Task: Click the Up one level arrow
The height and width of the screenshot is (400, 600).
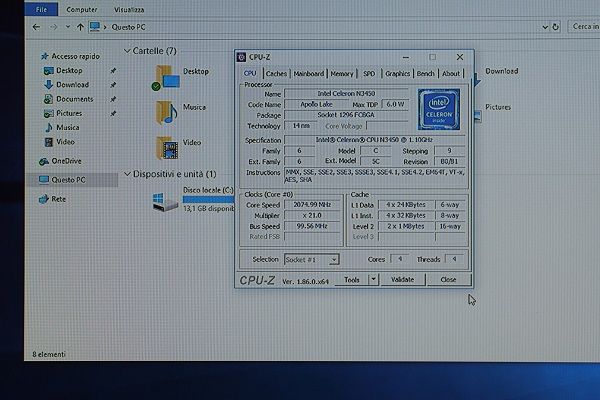Action: pyautogui.click(x=80, y=27)
